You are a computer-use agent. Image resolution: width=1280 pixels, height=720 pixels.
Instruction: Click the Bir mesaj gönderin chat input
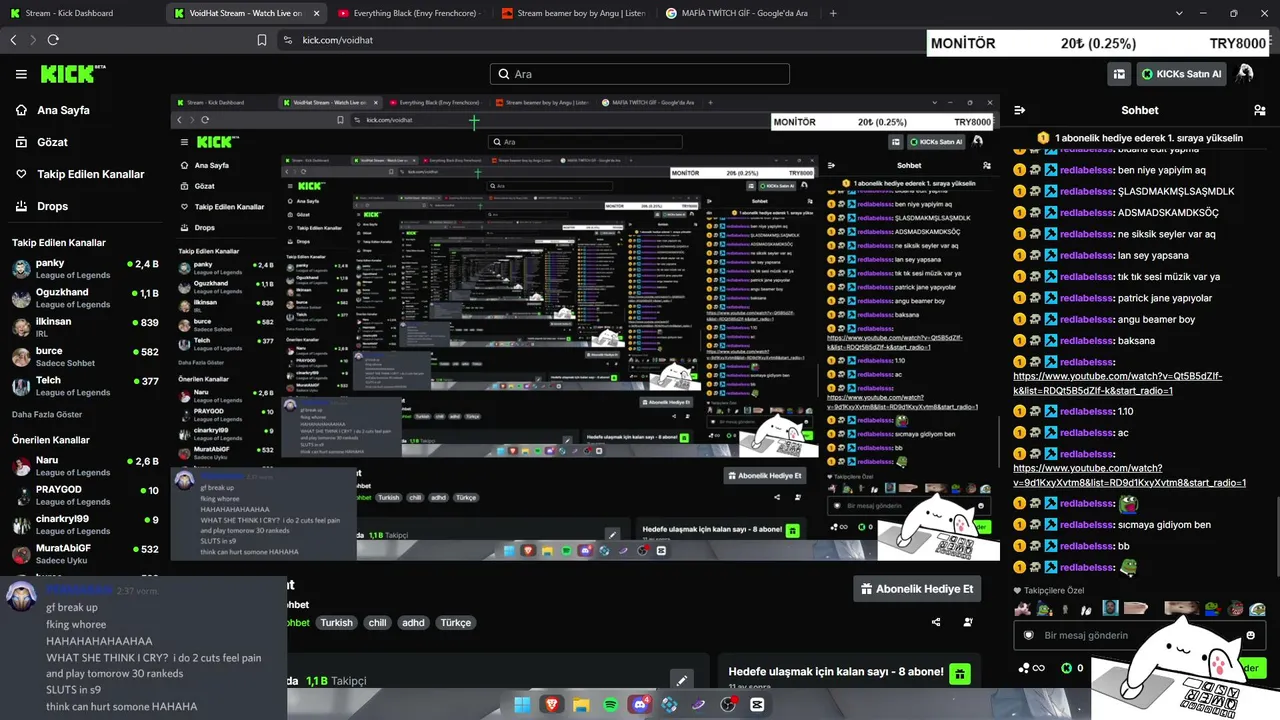1138,635
